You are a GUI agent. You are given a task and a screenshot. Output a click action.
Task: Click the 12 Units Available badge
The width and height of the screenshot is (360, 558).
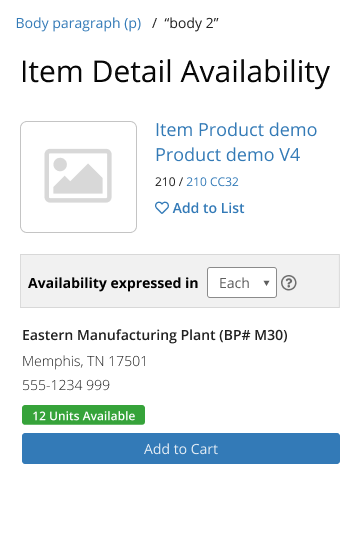click(x=83, y=415)
